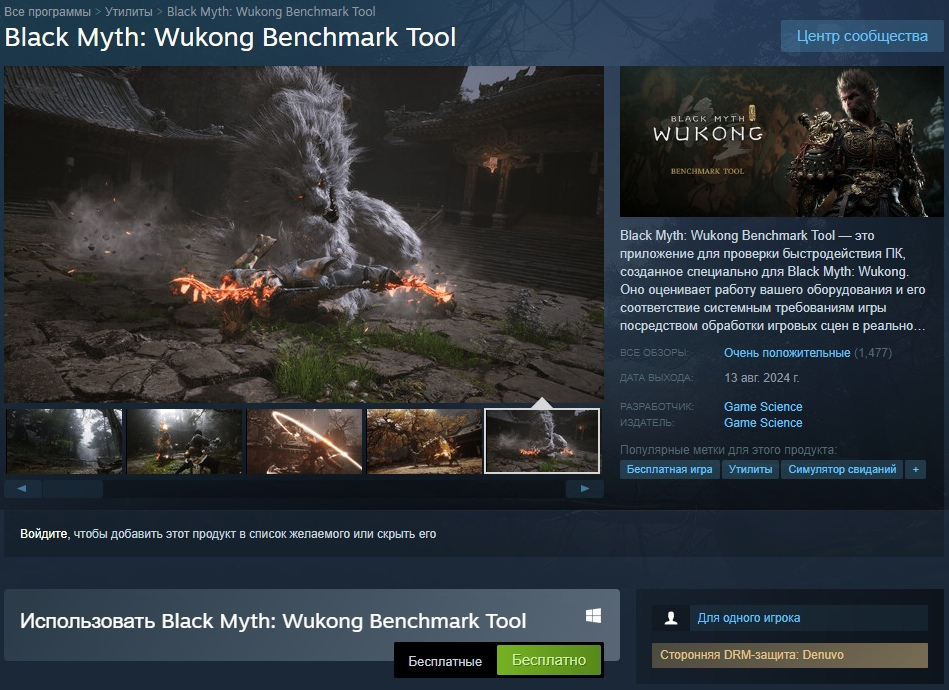Screen dimensions: 949x690
Task: Click the main screenshot of the white wolf boss
Action: click(x=304, y=234)
